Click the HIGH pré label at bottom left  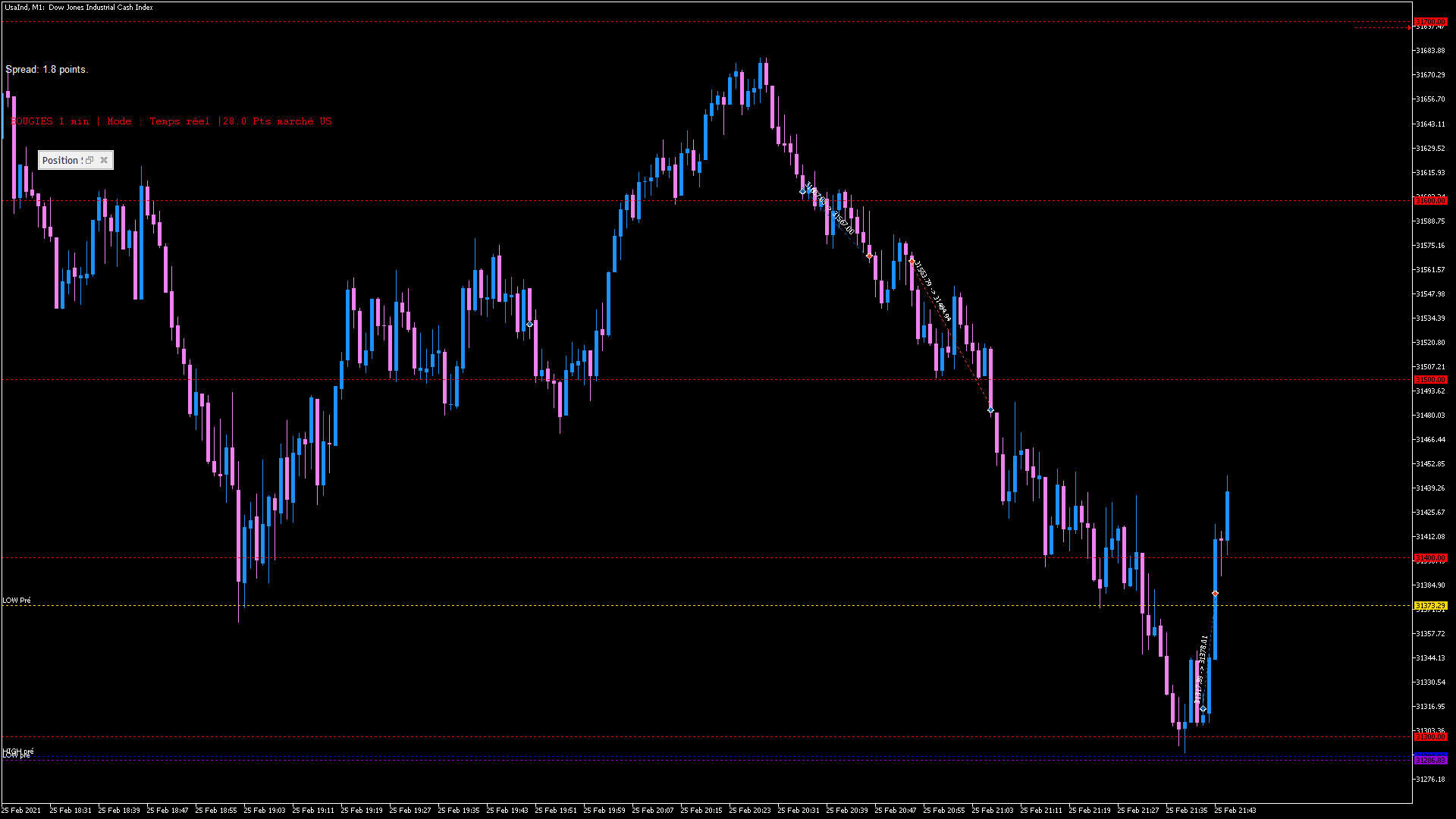[x=19, y=751]
